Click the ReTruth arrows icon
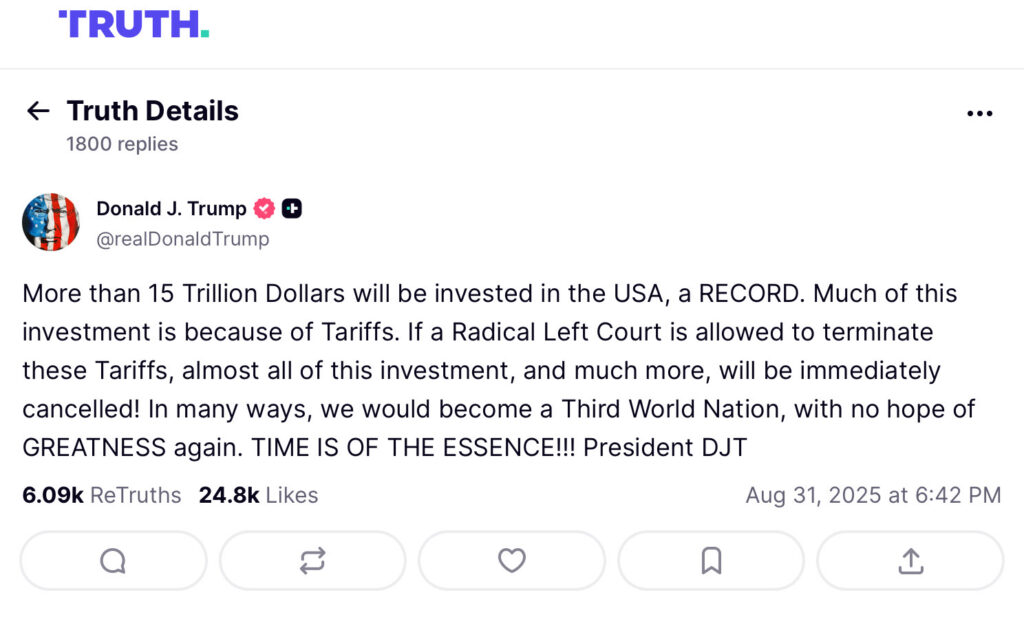Screen dimensions: 1024x619 click(312, 561)
